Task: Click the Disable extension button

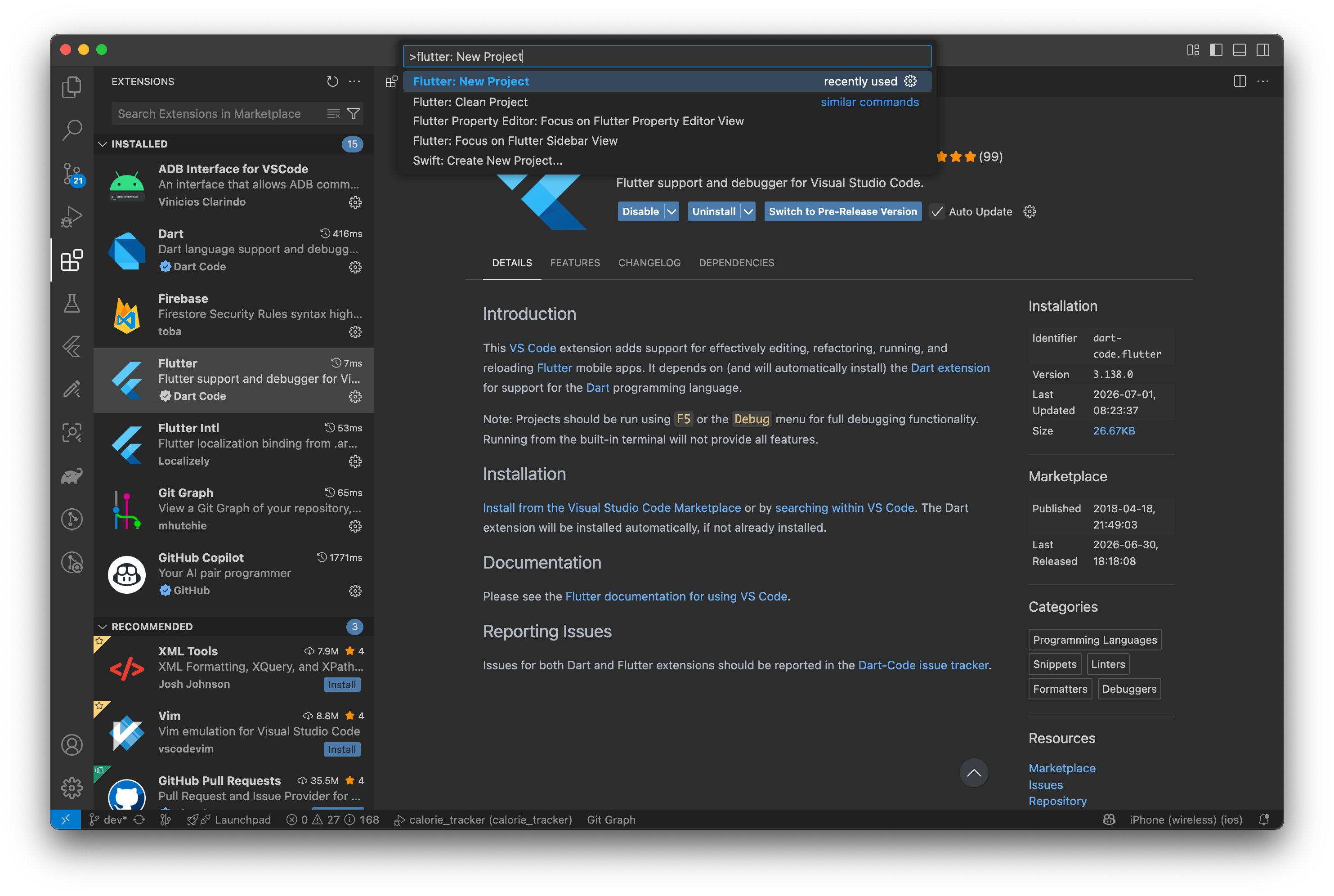Action: coord(640,212)
